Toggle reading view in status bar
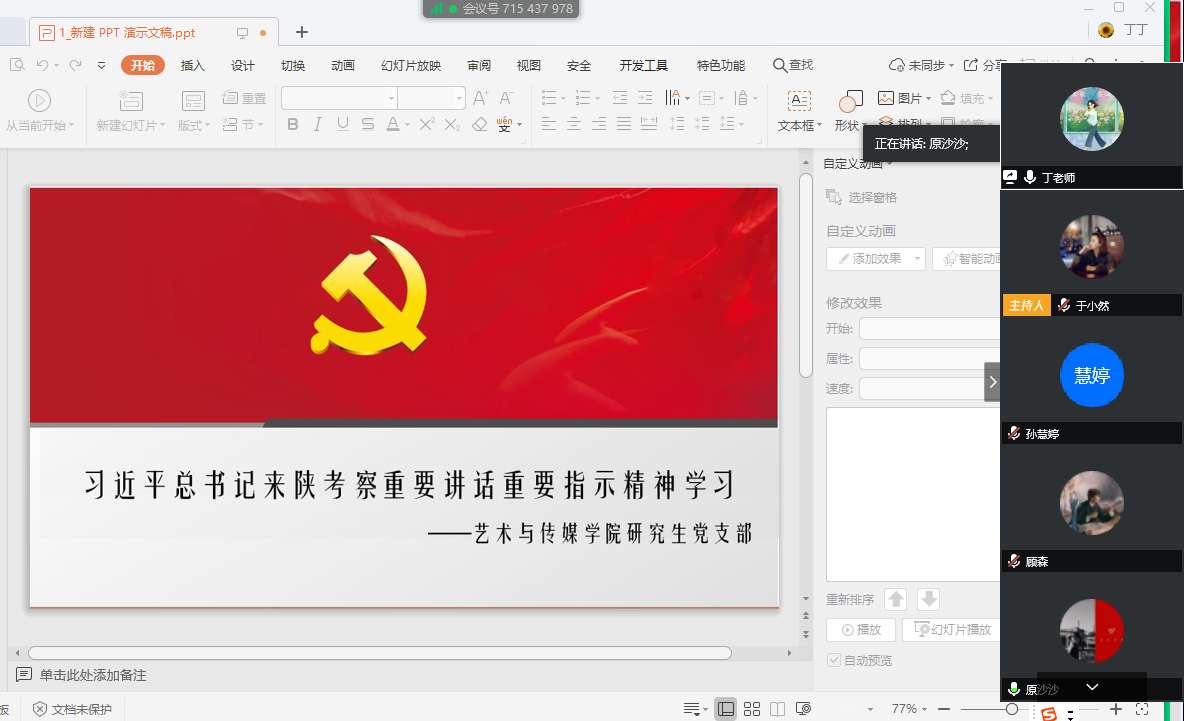Screen dimensions: 1184x721 tap(777, 709)
